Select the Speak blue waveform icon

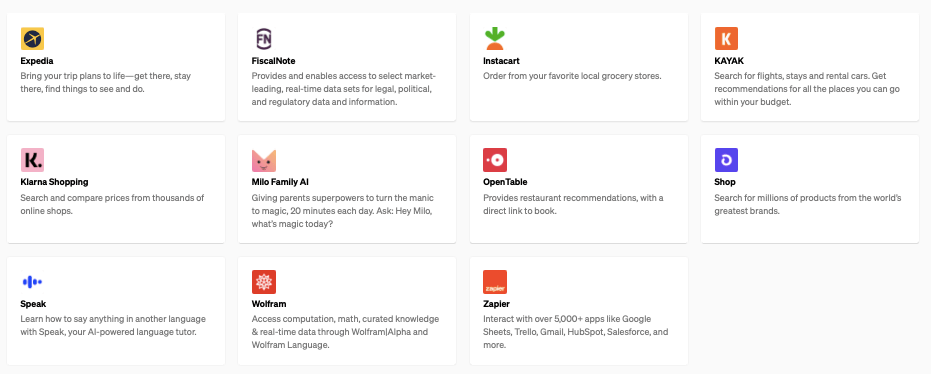coord(32,282)
